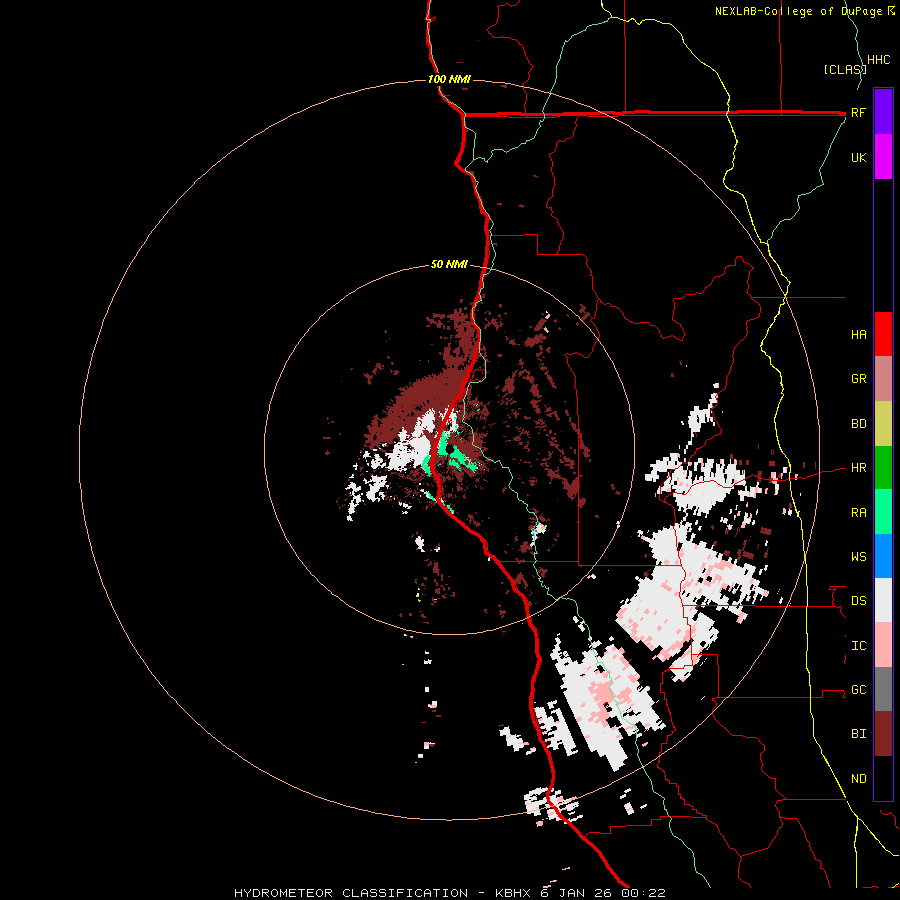This screenshot has width=900, height=900.
Task: Click the GR legend color swatch
Action: pos(883,379)
